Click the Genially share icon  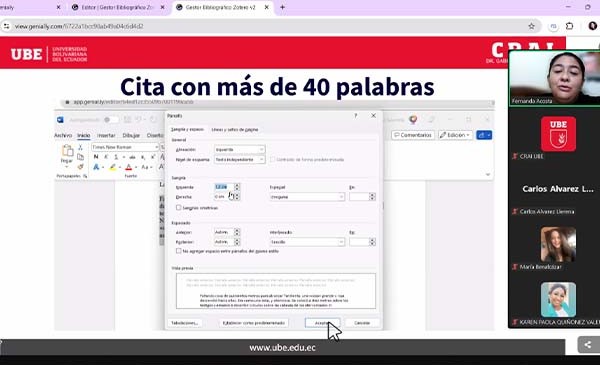(x=587, y=345)
